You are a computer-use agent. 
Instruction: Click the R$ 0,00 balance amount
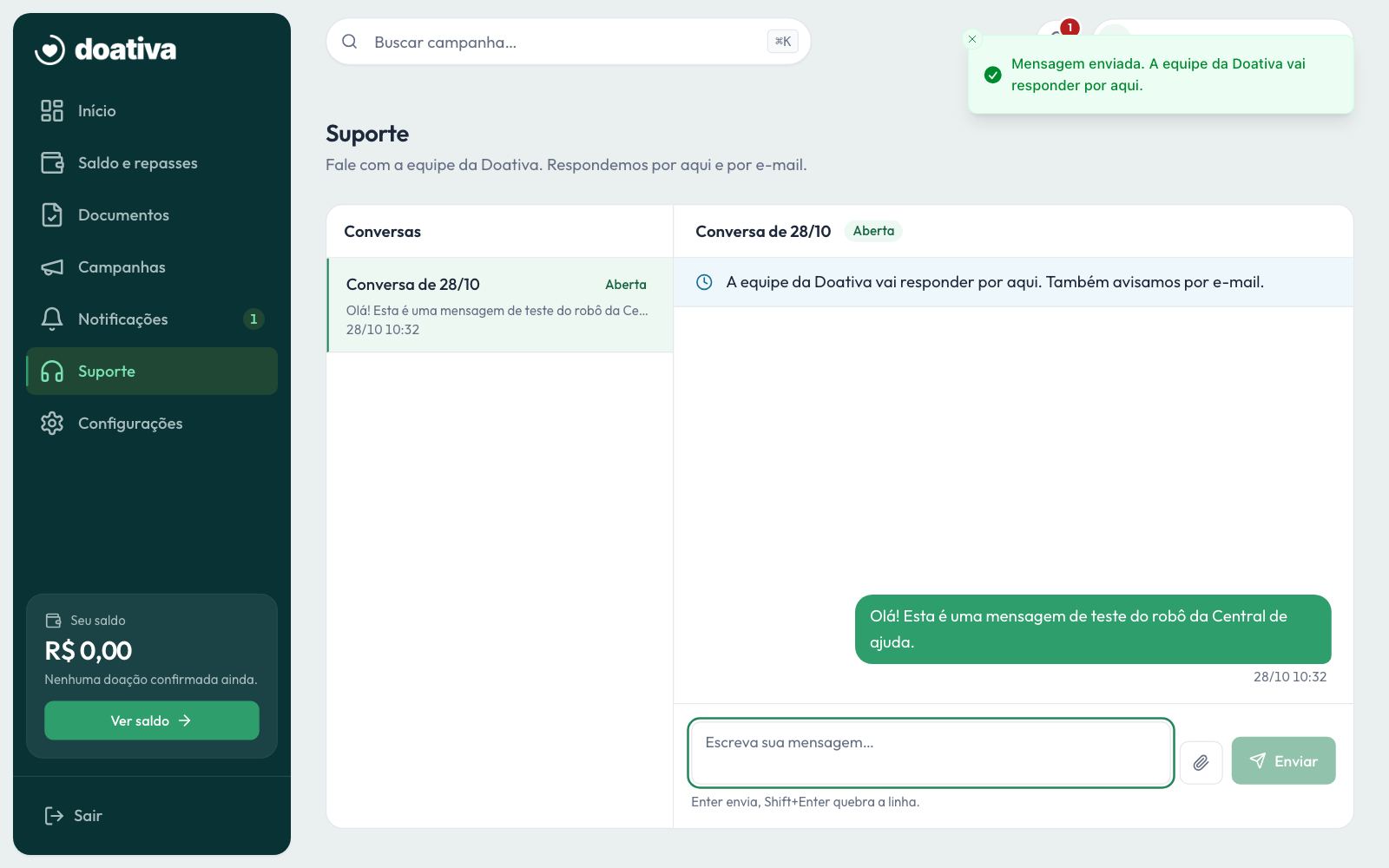[x=89, y=650]
